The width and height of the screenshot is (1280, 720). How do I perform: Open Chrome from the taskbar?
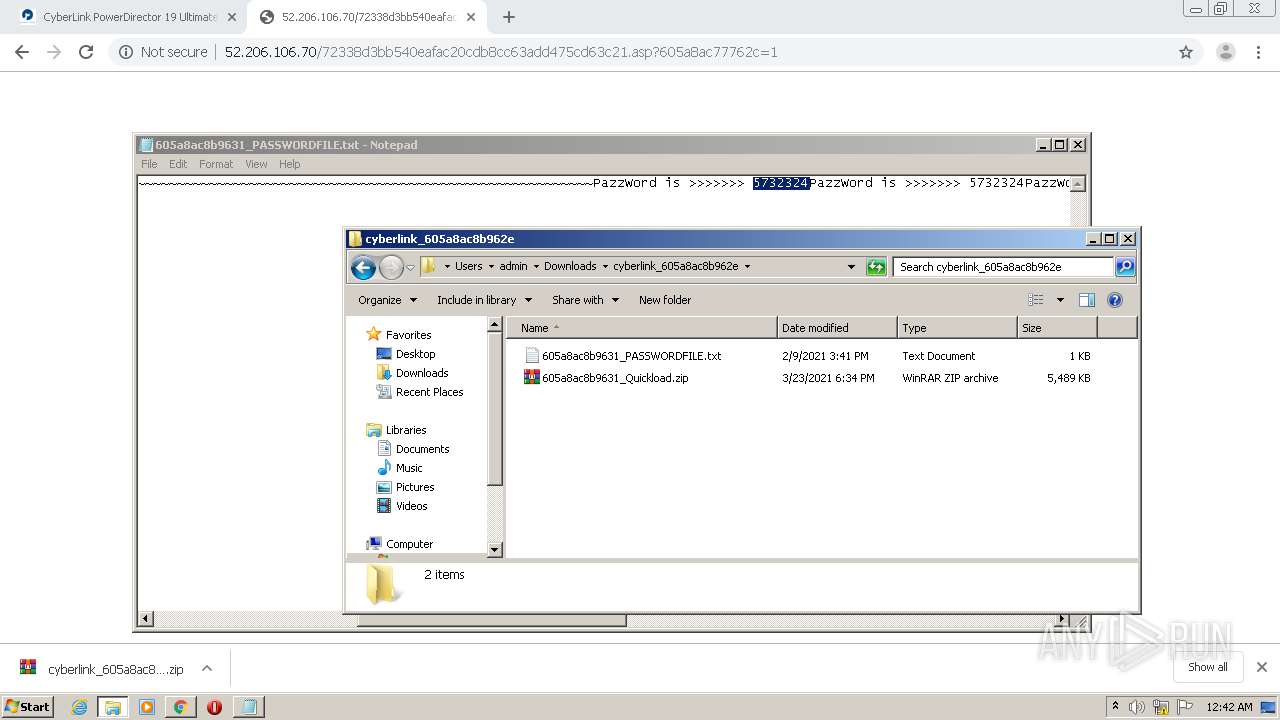tap(180, 707)
